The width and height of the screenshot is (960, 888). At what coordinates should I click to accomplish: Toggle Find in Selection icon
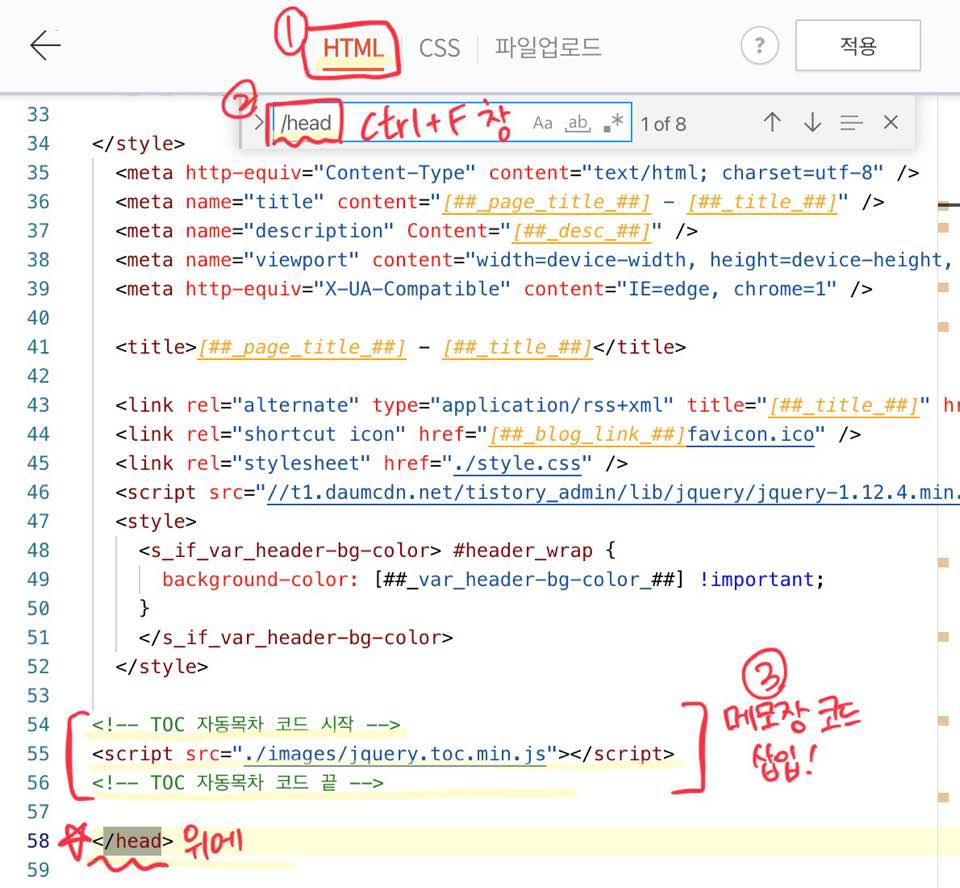(x=851, y=122)
